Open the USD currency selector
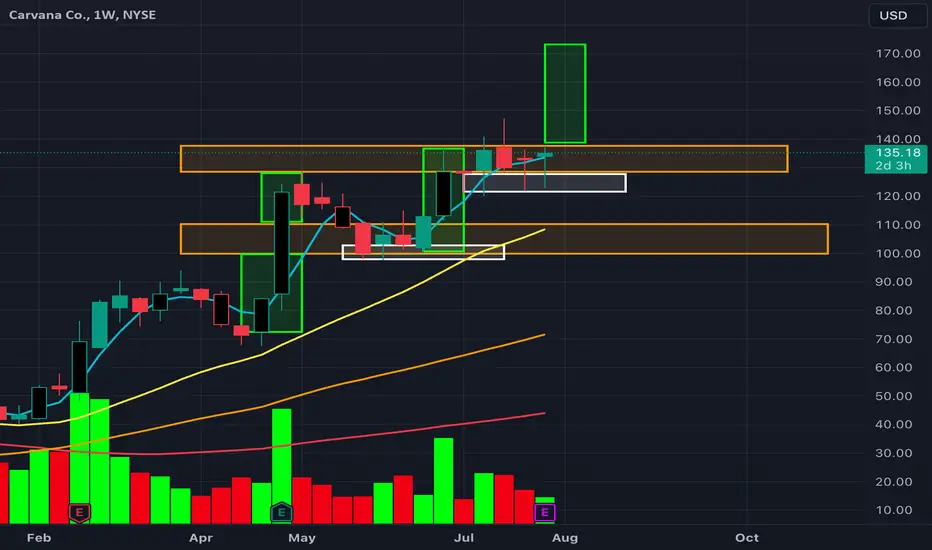The height and width of the screenshot is (550, 932). [897, 15]
